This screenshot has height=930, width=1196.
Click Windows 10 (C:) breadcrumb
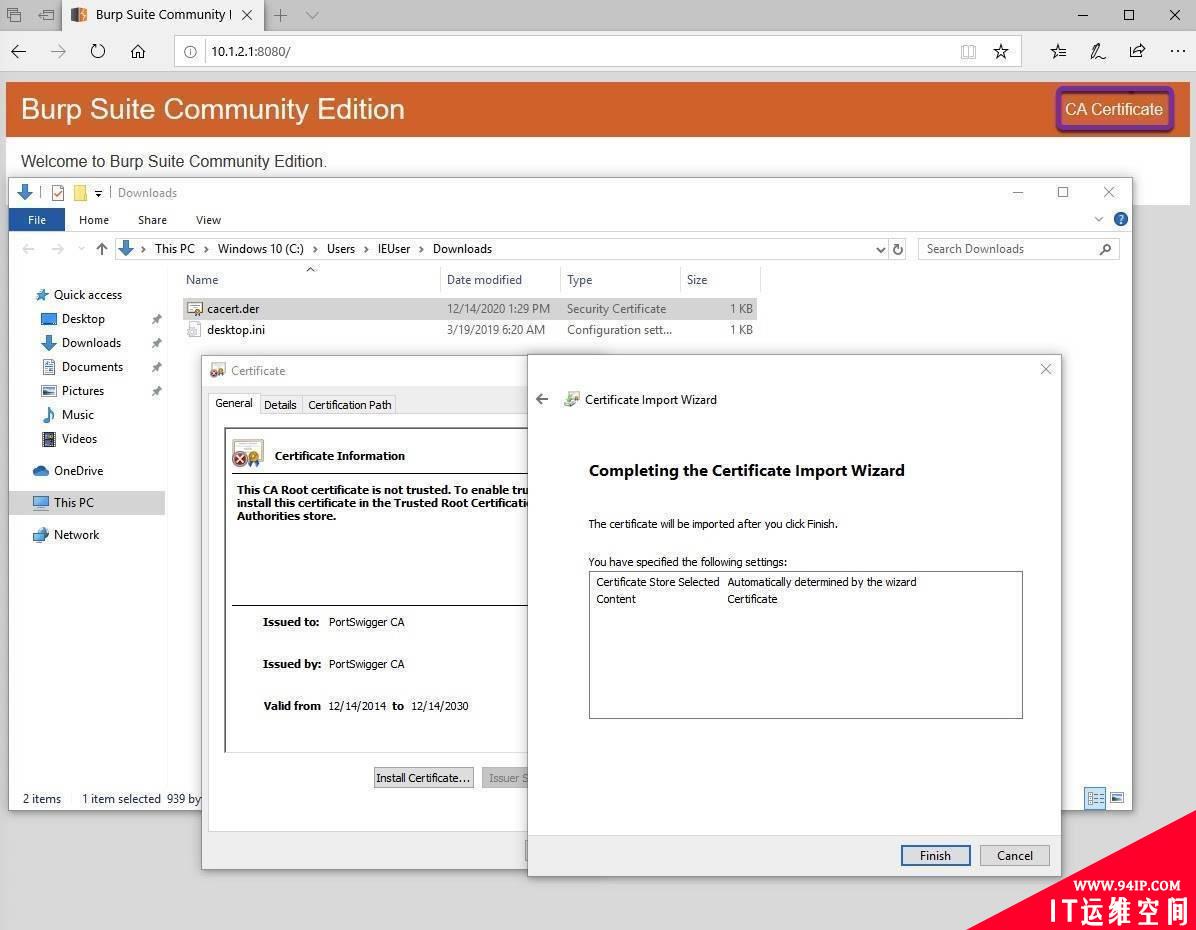click(x=261, y=249)
